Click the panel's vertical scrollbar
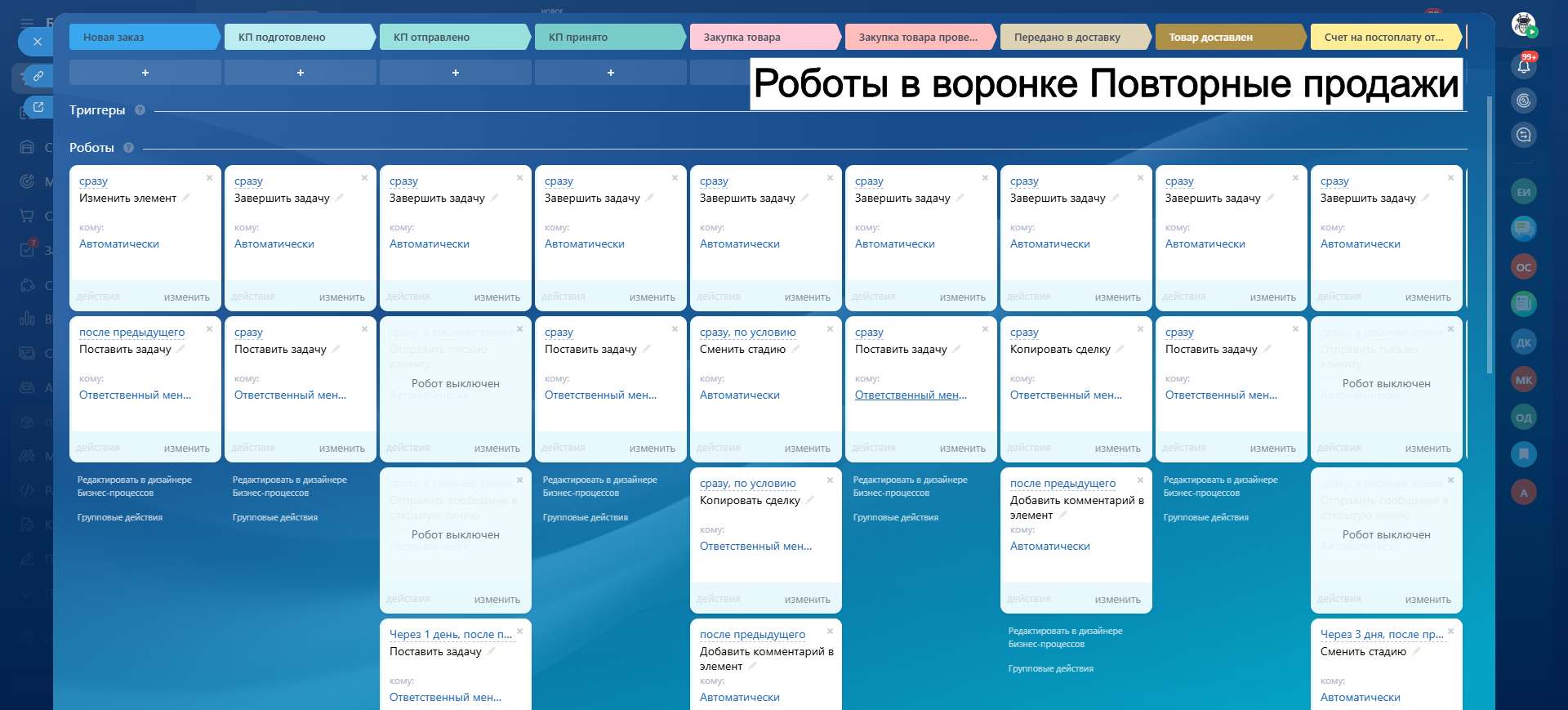This screenshot has width=1568, height=710. pos(1490,237)
